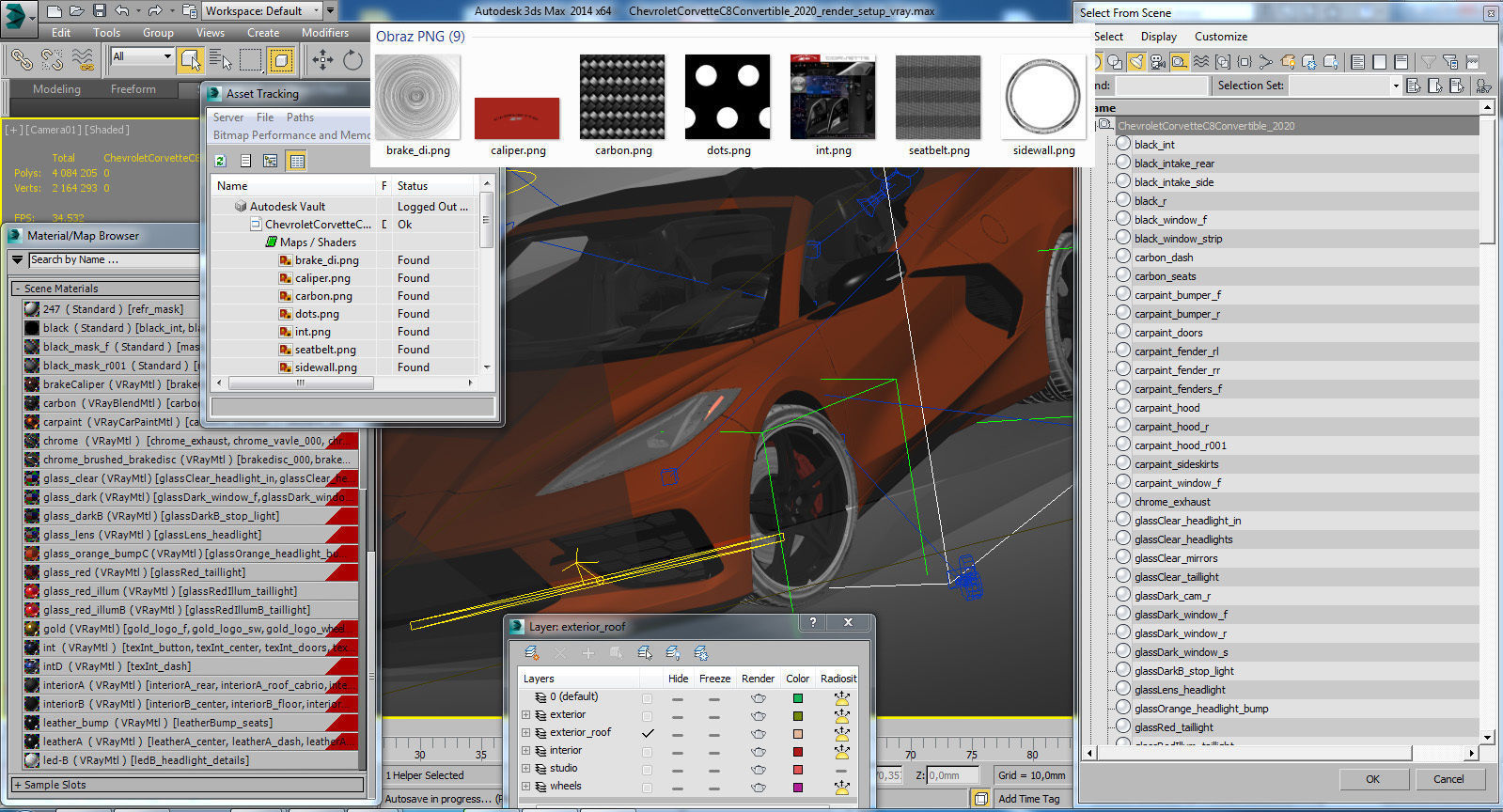Toggle Display Bone Objects filter in Select From Scene
Screen dimensions: 1503x812
1265,61
